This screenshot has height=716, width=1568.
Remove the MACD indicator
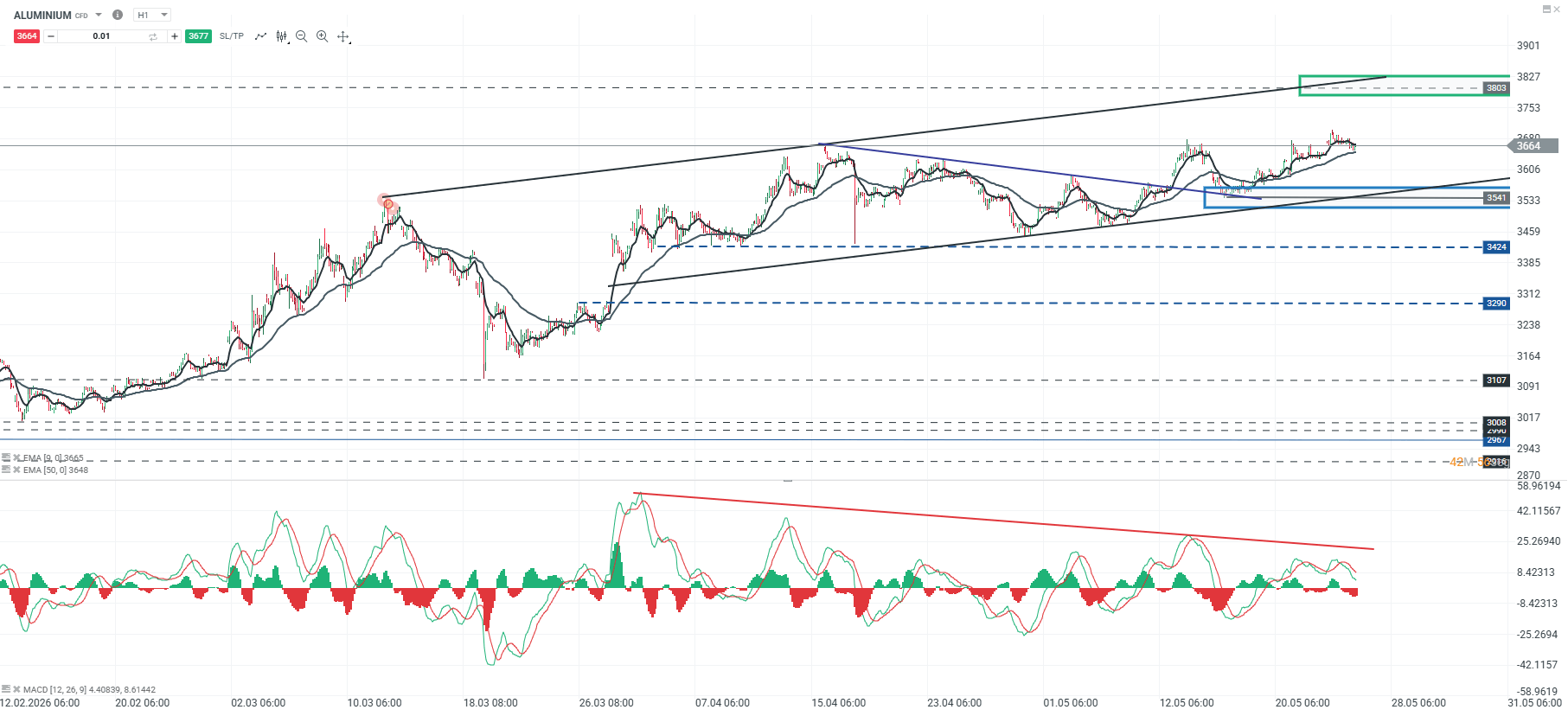[x=16, y=689]
